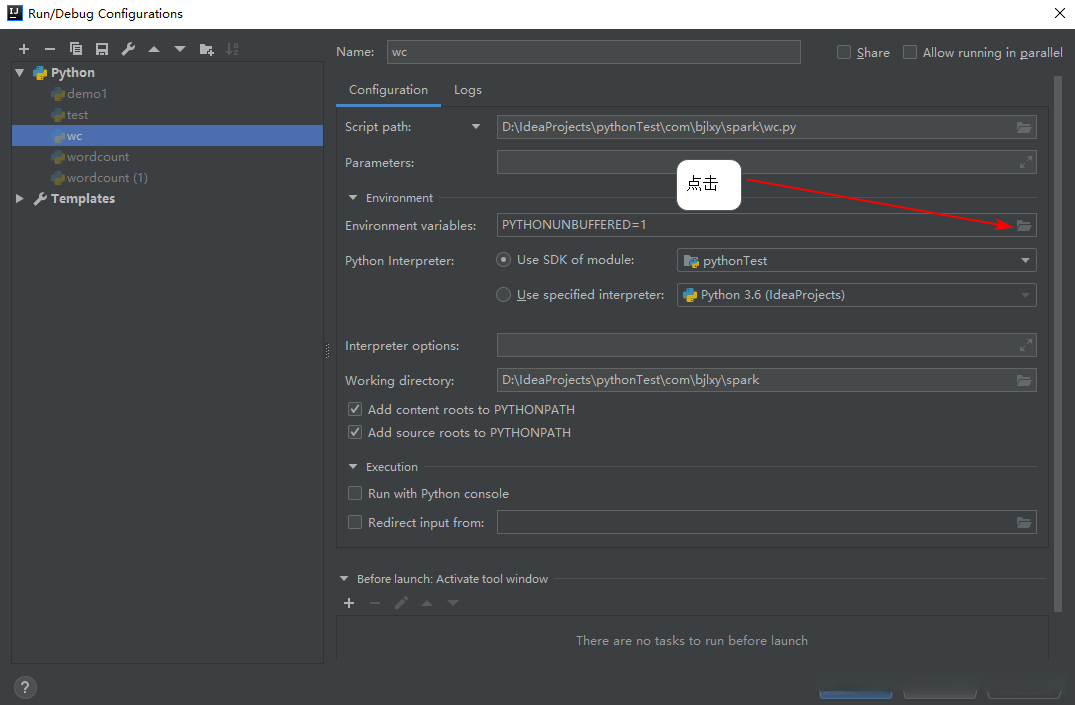
Task: Click the Save Configuration disk icon
Action: pyautogui.click(x=102, y=49)
